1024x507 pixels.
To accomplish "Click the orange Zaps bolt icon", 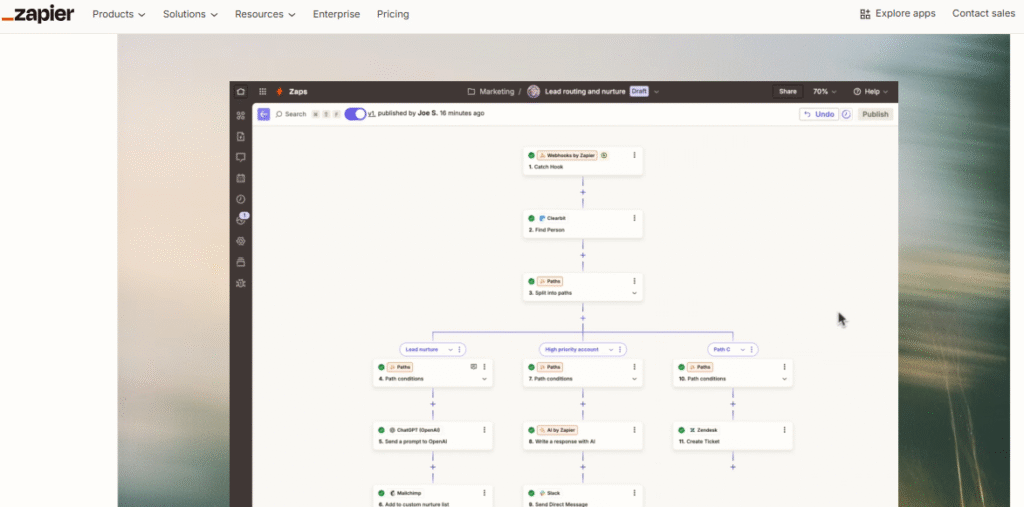I will click(280, 91).
